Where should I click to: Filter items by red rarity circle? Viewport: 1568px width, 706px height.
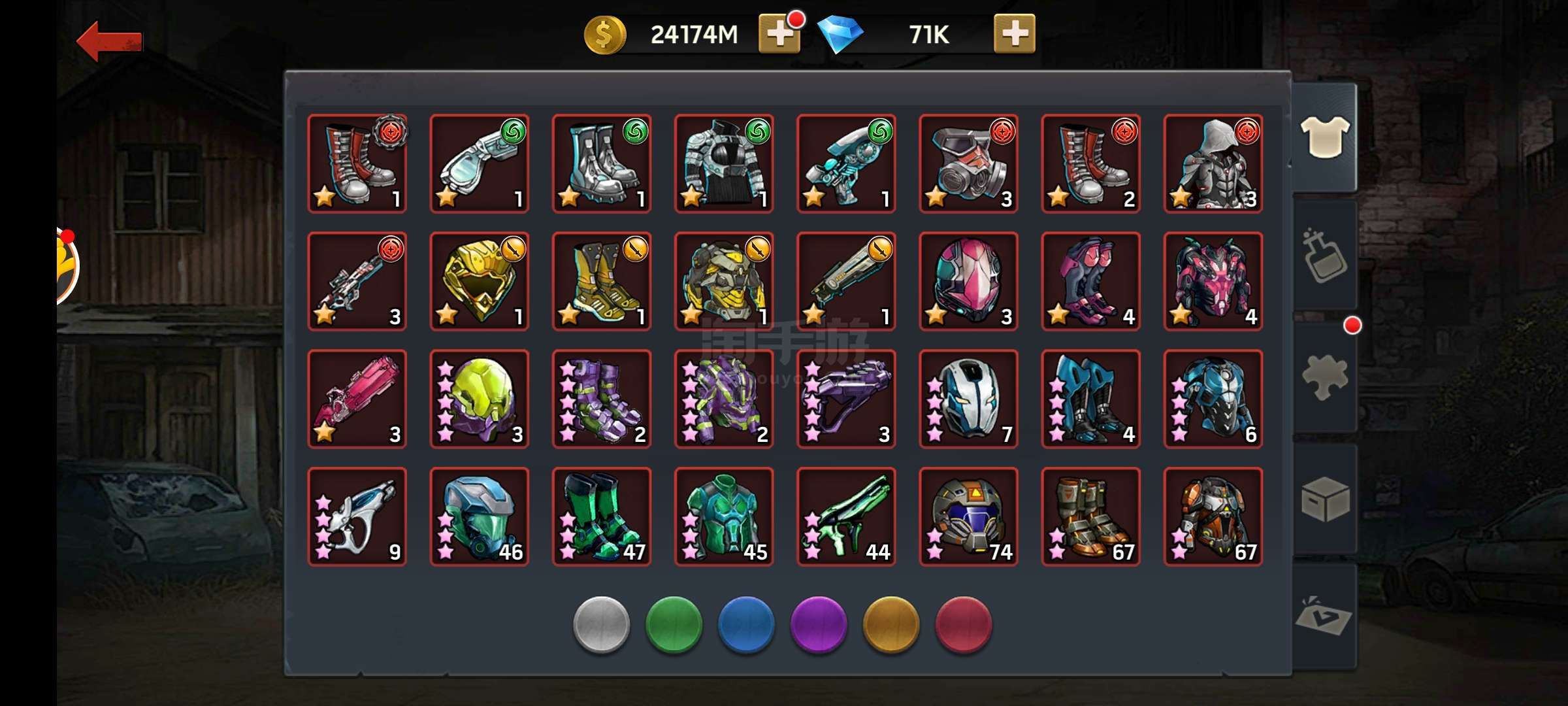[964, 625]
